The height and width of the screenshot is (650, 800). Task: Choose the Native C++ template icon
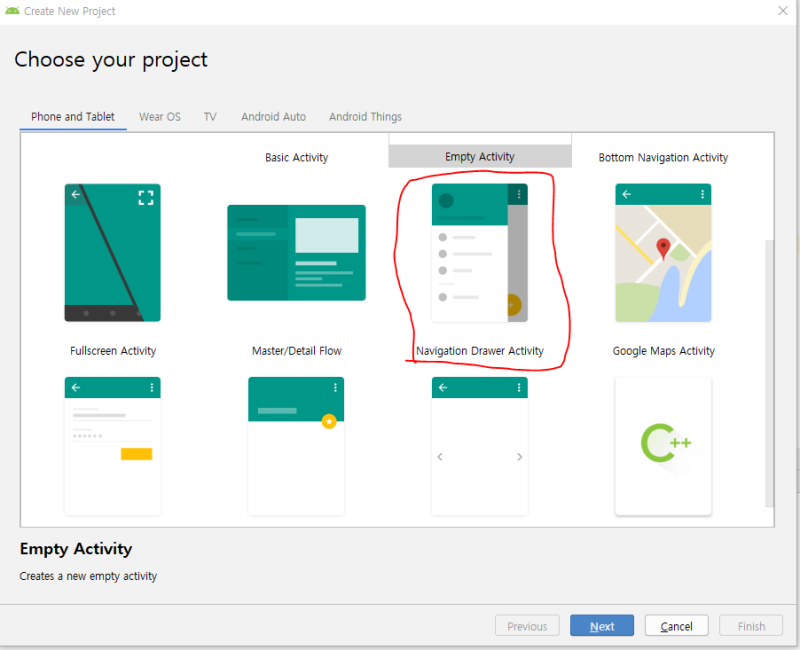coord(663,446)
